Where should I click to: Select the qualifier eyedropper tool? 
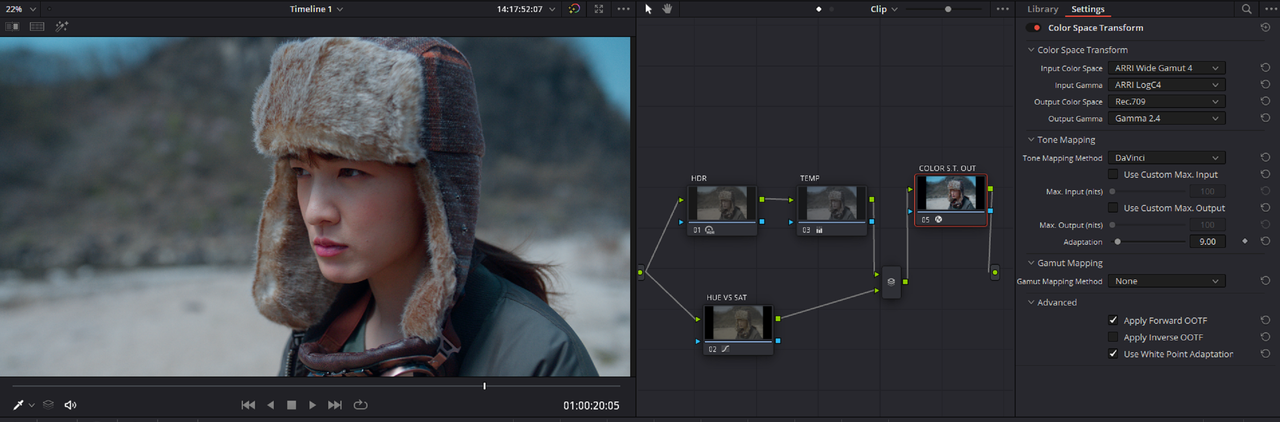coord(19,405)
